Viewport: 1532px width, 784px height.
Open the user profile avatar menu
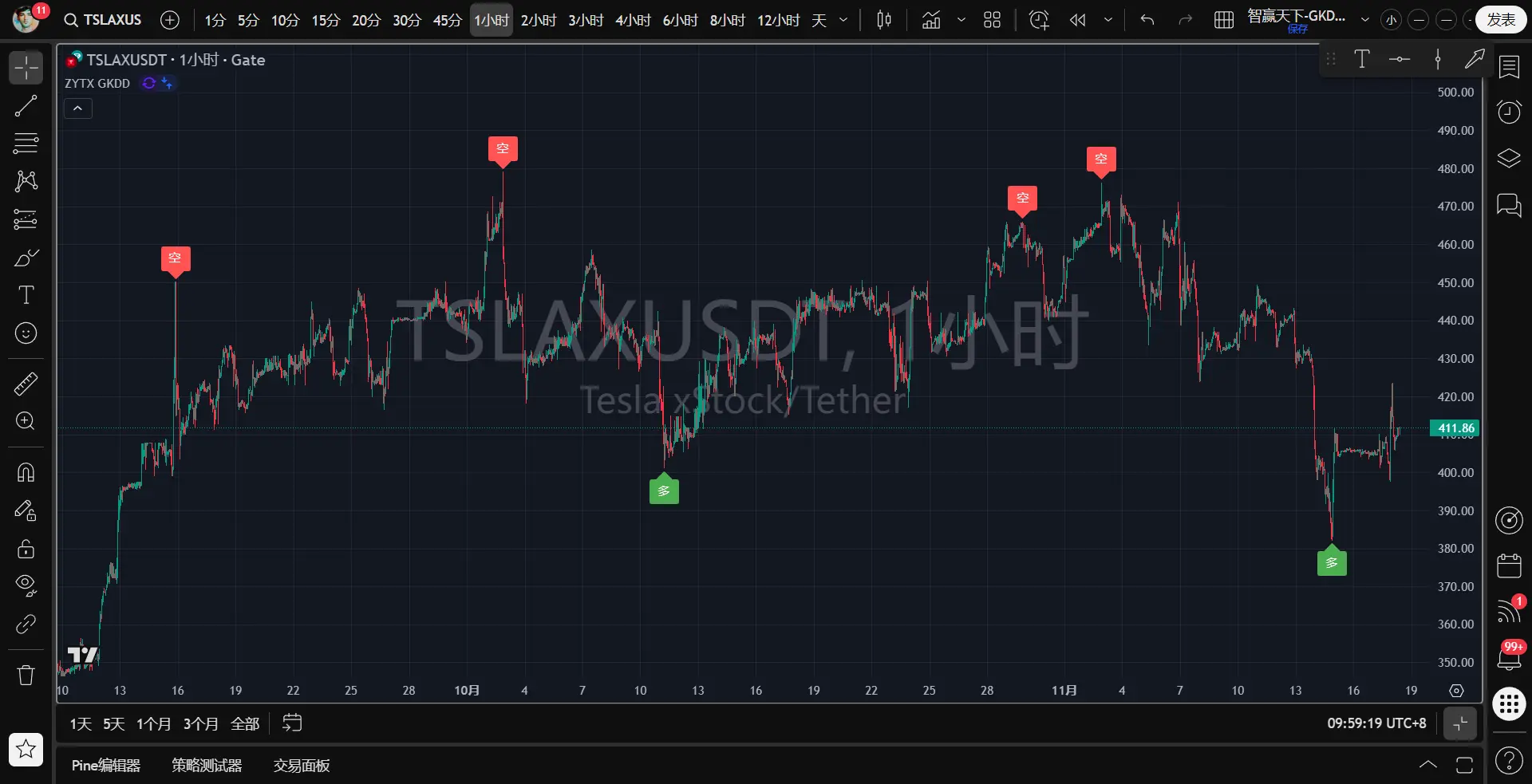[26, 19]
